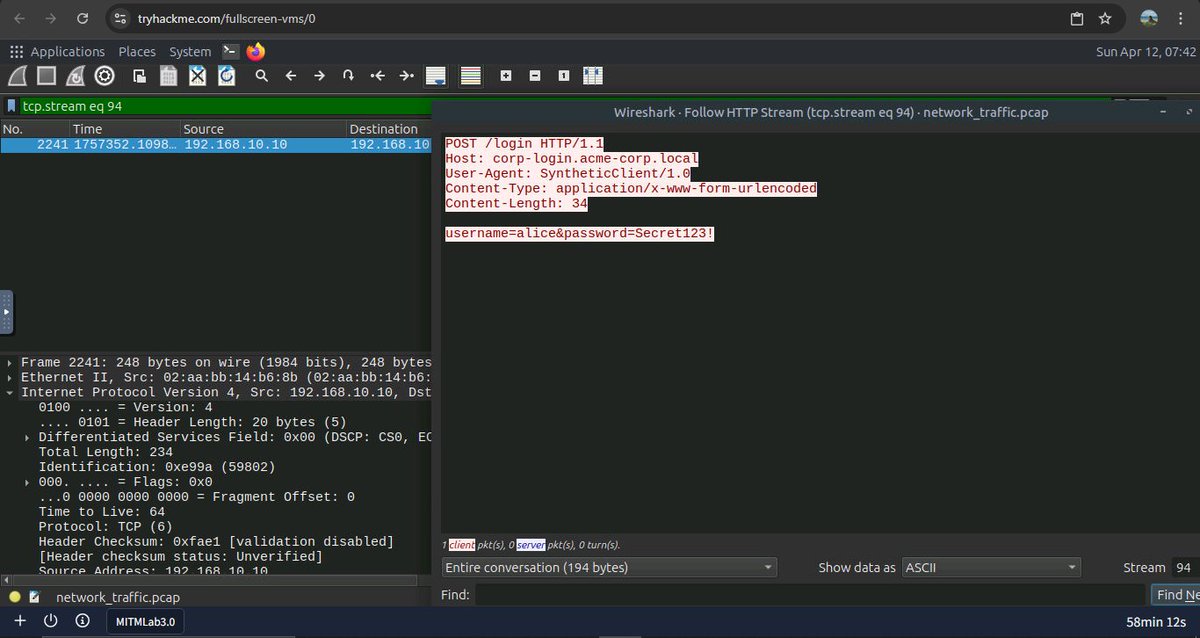Go forward in packet history
This screenshot has width=1200, height=638.
tap(319, 76)
